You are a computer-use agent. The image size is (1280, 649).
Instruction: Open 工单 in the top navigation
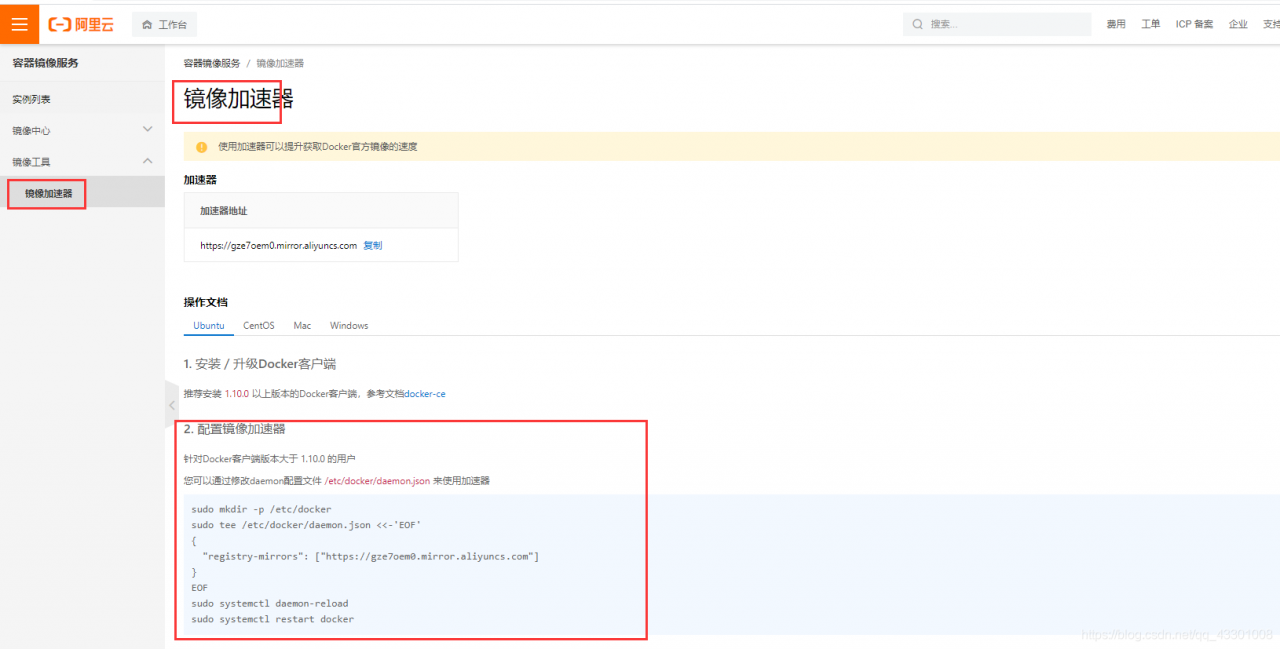(x=1151, y=24)
